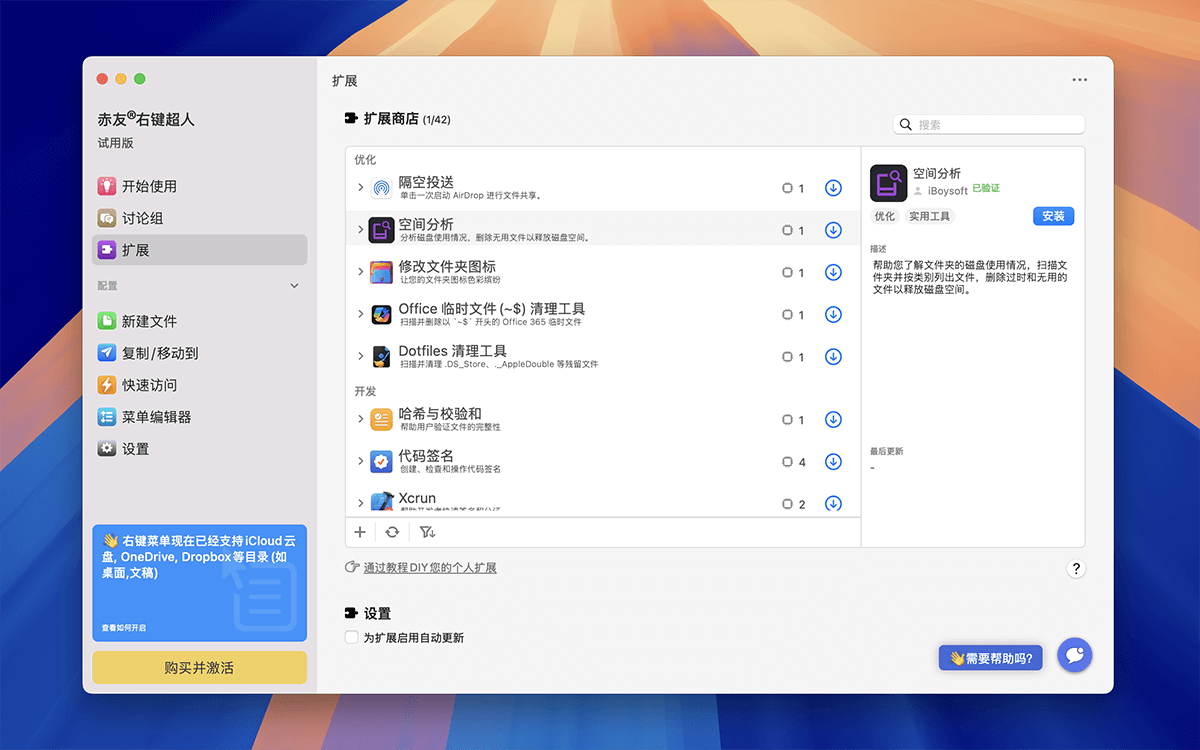Add a new extension with plus icon
Image resolution: width=1200 pixels, height=750 pixels.
[360, 532]
